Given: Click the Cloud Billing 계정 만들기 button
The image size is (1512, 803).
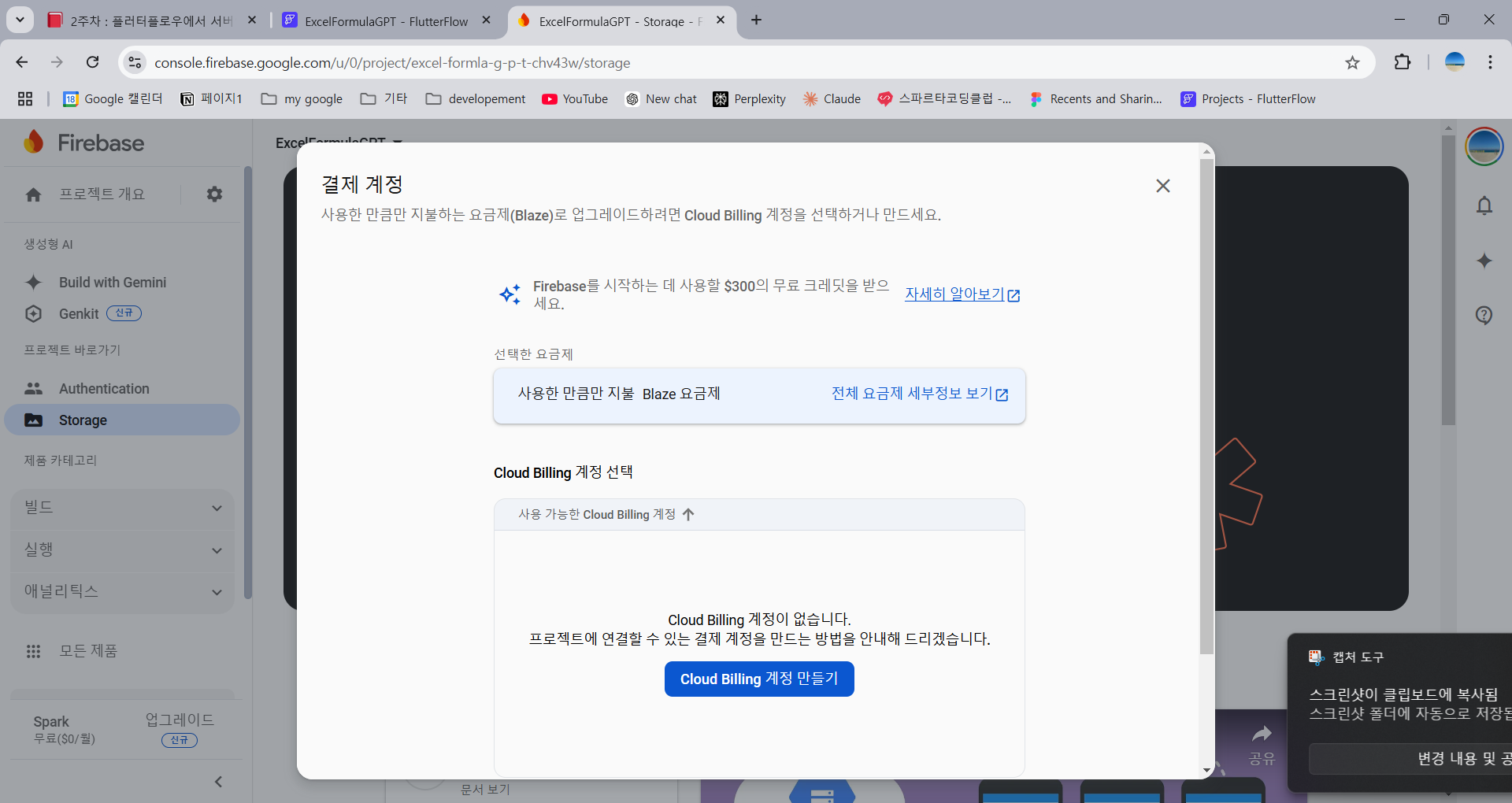Looking at the screenshot, I should click(759, 679).
